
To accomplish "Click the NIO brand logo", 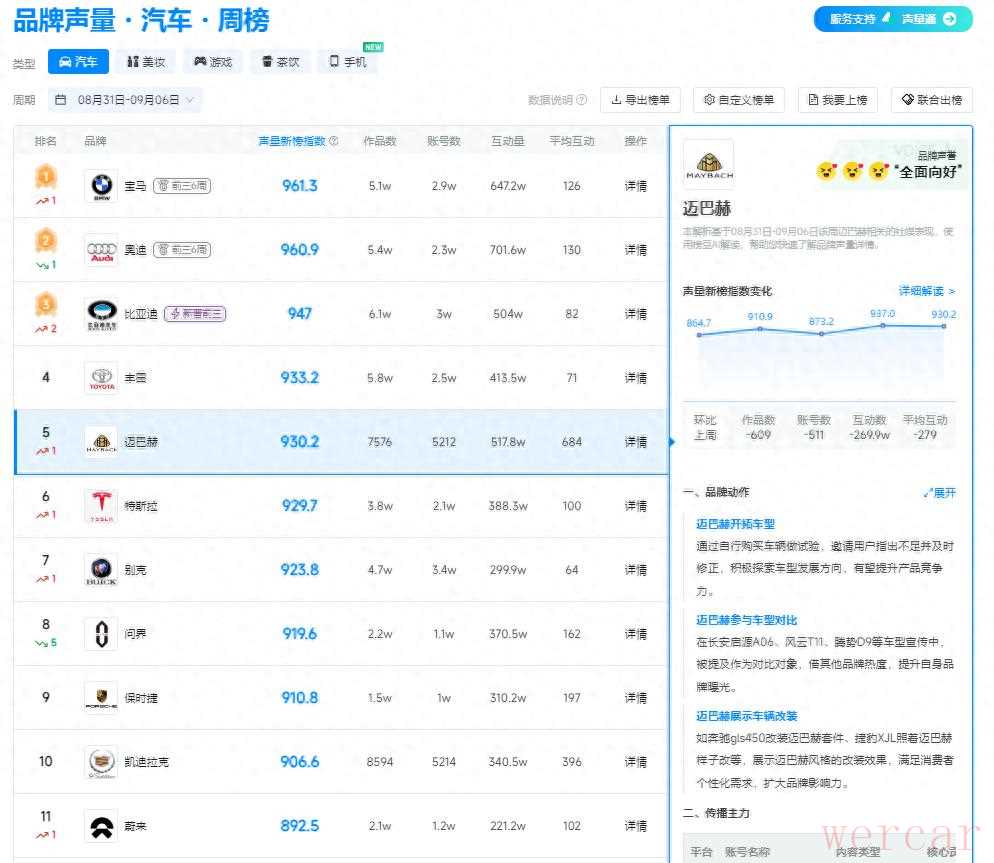I will pos(100,826).
